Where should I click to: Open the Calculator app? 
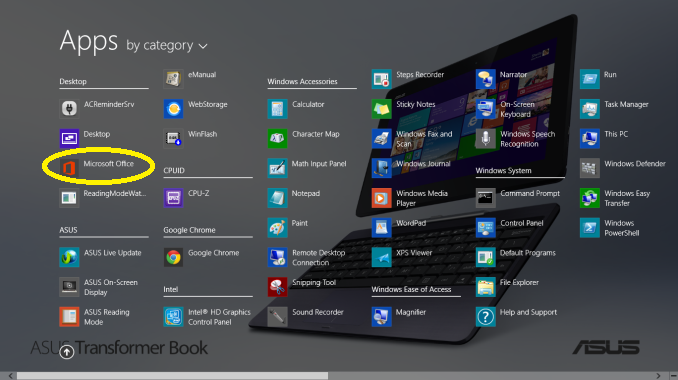pyautogui.click(x=277, y=109)
